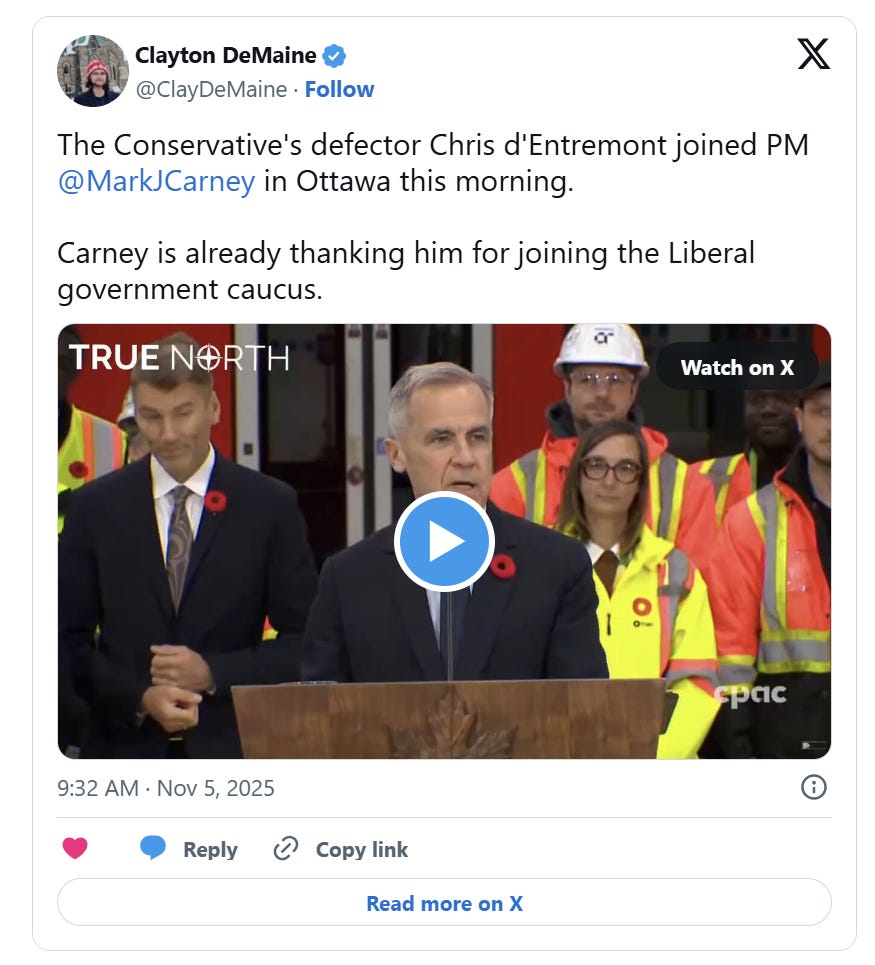
Task: Click the Reply text label
Action: (210, 849)
